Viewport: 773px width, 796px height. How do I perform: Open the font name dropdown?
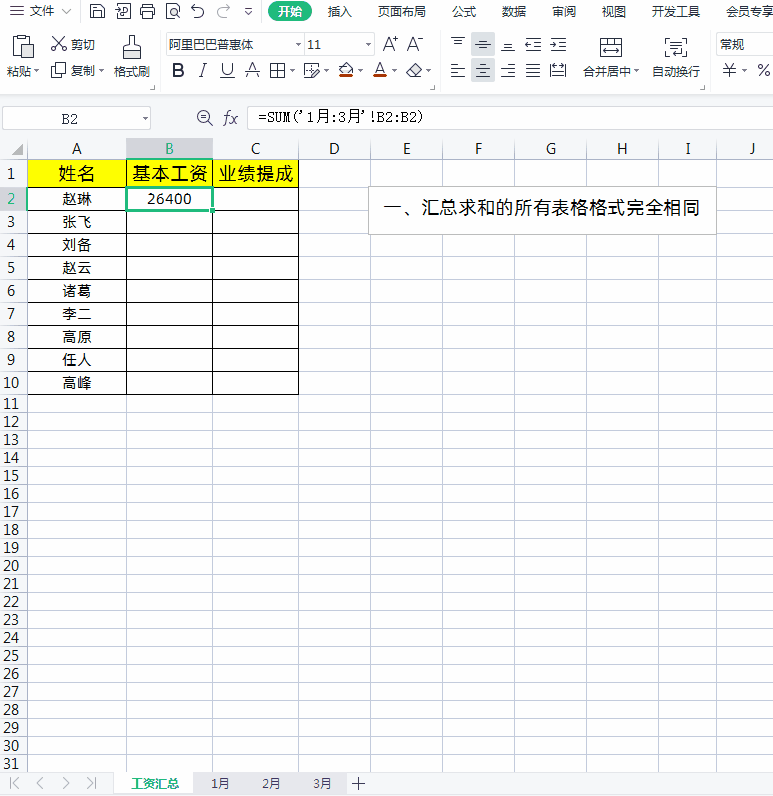pos(298,45)
